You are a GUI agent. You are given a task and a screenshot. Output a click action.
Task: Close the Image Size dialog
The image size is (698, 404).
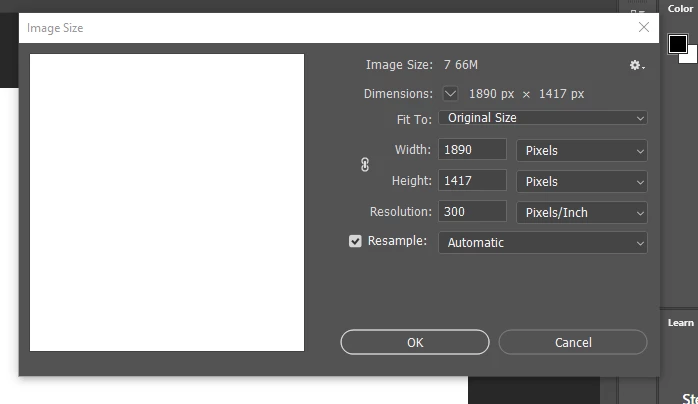tap(644, 28)
